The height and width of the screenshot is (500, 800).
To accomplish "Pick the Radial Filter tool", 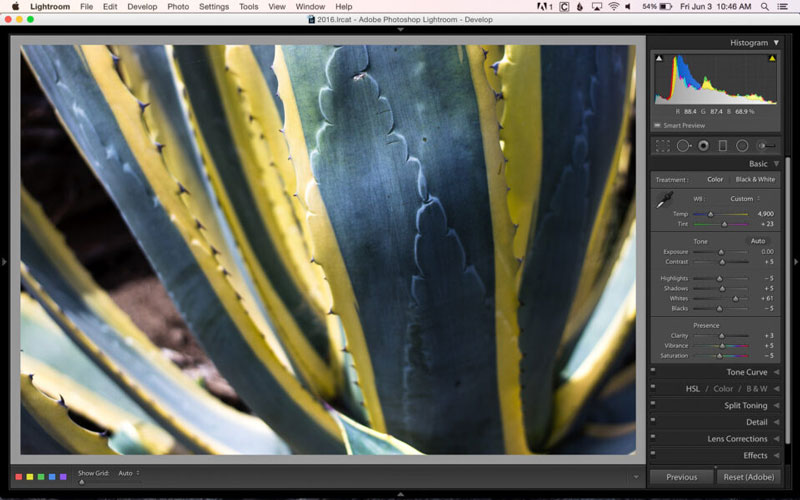I will pos(742,146).
